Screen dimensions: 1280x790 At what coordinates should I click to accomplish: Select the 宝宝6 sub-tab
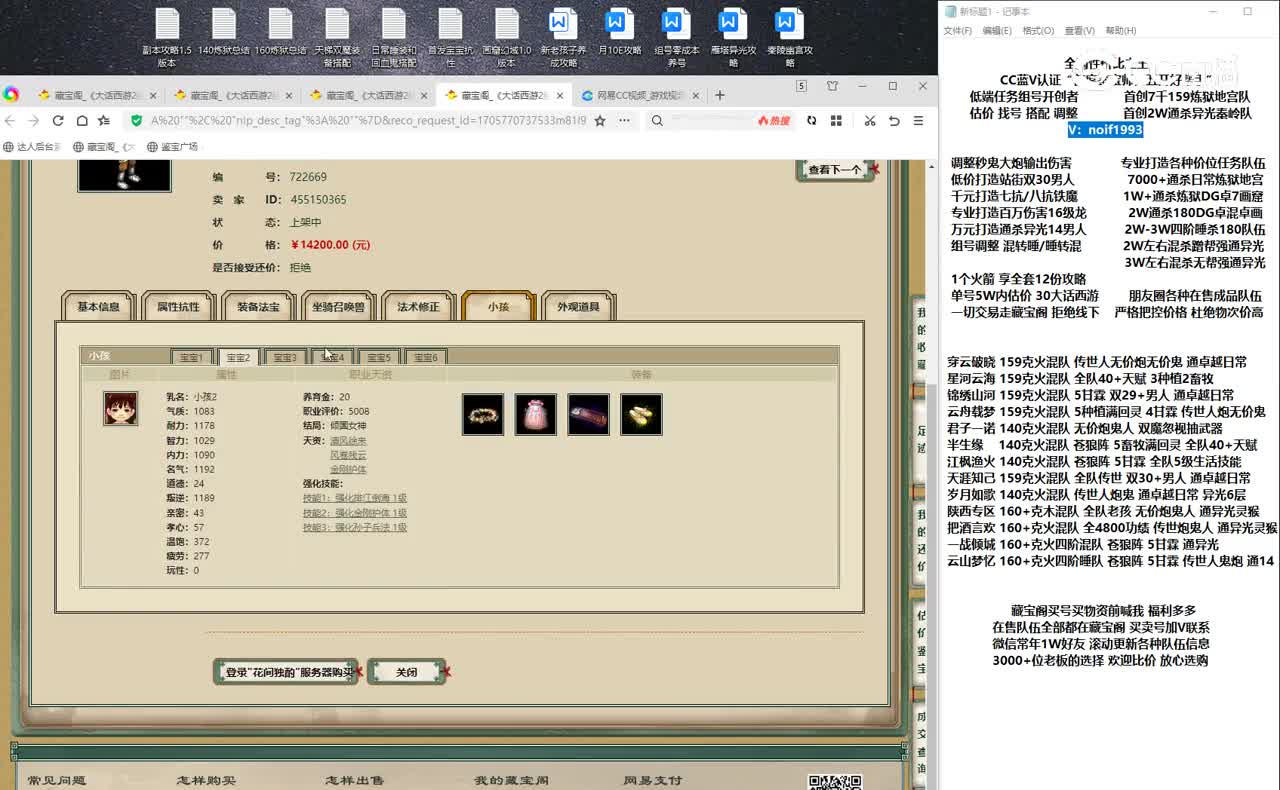425,357
